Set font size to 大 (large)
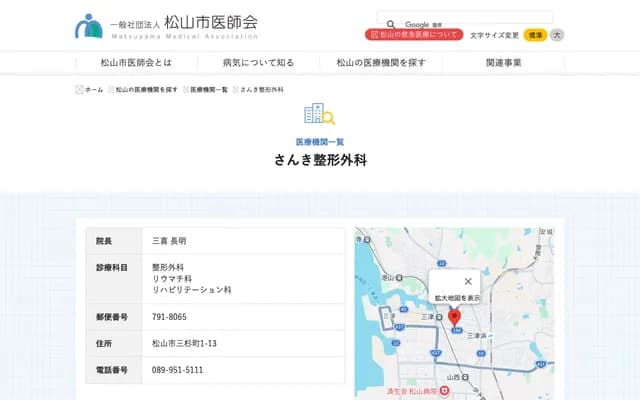Screen dimensions: 640x400 (557, 35)
